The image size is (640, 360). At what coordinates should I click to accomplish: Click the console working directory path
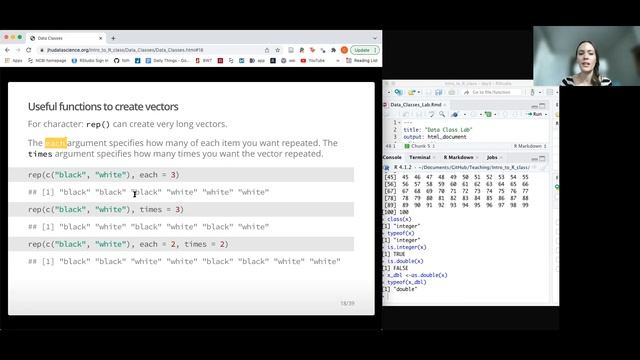[x=474, y=167]
